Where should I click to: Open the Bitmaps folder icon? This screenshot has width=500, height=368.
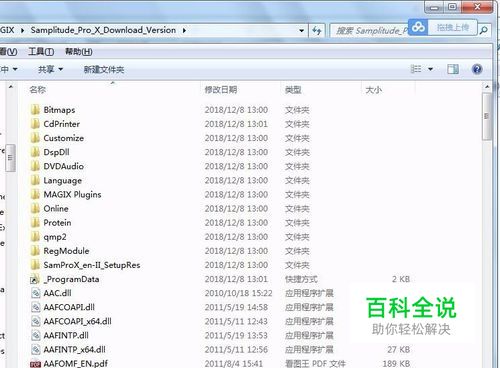[35, 110]
